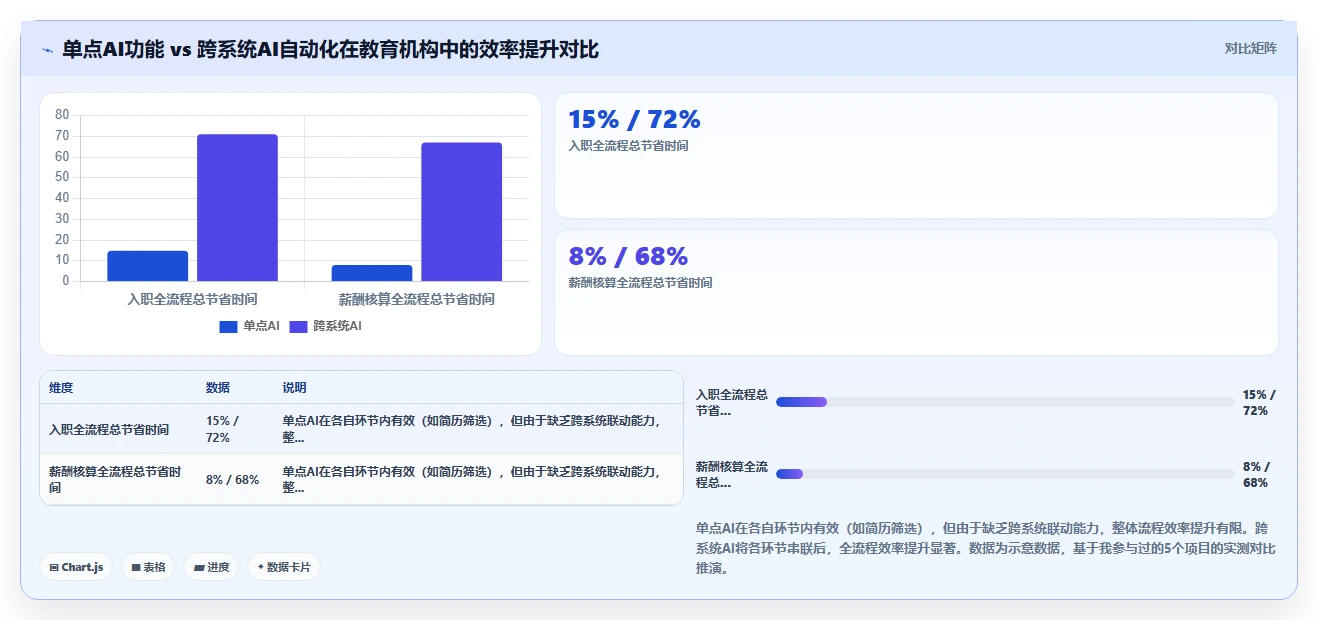Click the main title 单点AI功能 vs 跨系统AI自动化
1318x620 pixels.
(330, 49)
